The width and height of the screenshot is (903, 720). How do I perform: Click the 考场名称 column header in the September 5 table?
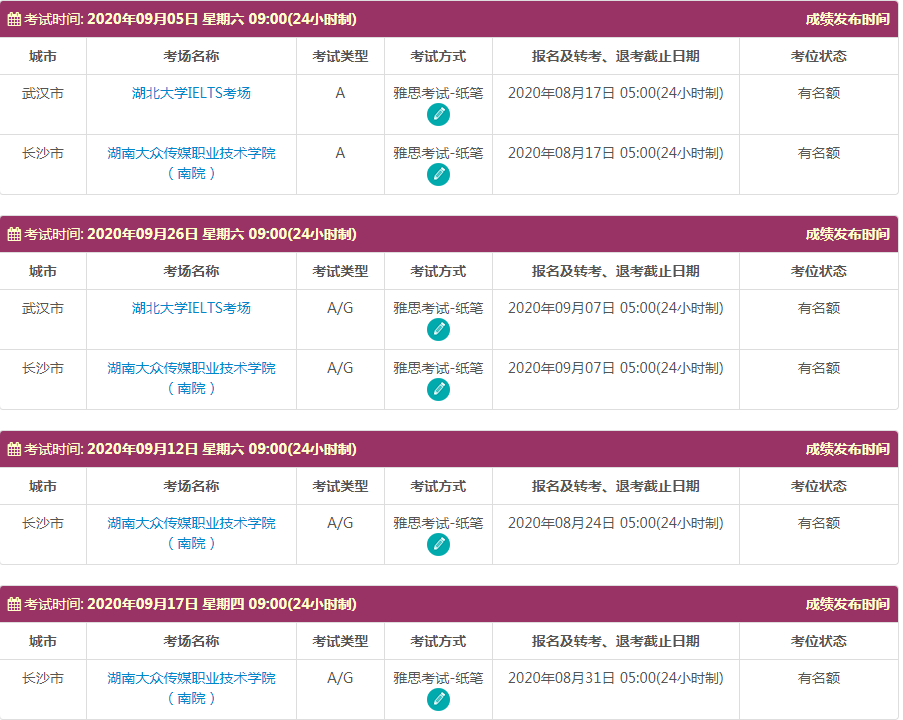pos(192,56)
